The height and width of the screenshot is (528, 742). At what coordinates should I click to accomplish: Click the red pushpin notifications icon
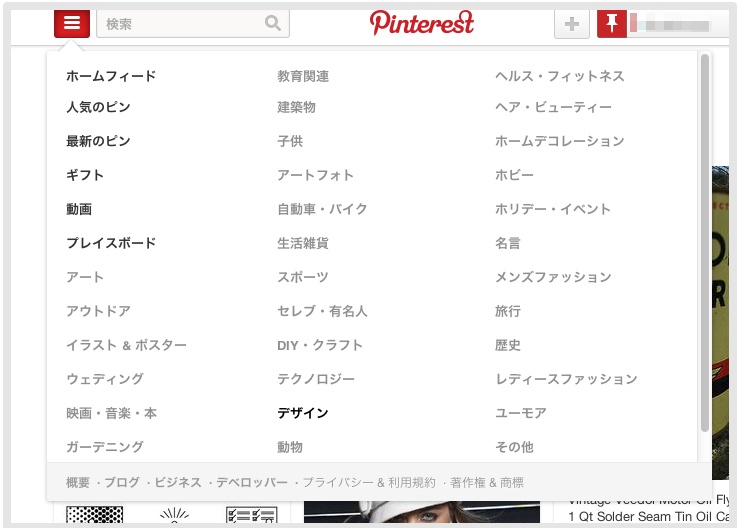(x=612, y=23)
